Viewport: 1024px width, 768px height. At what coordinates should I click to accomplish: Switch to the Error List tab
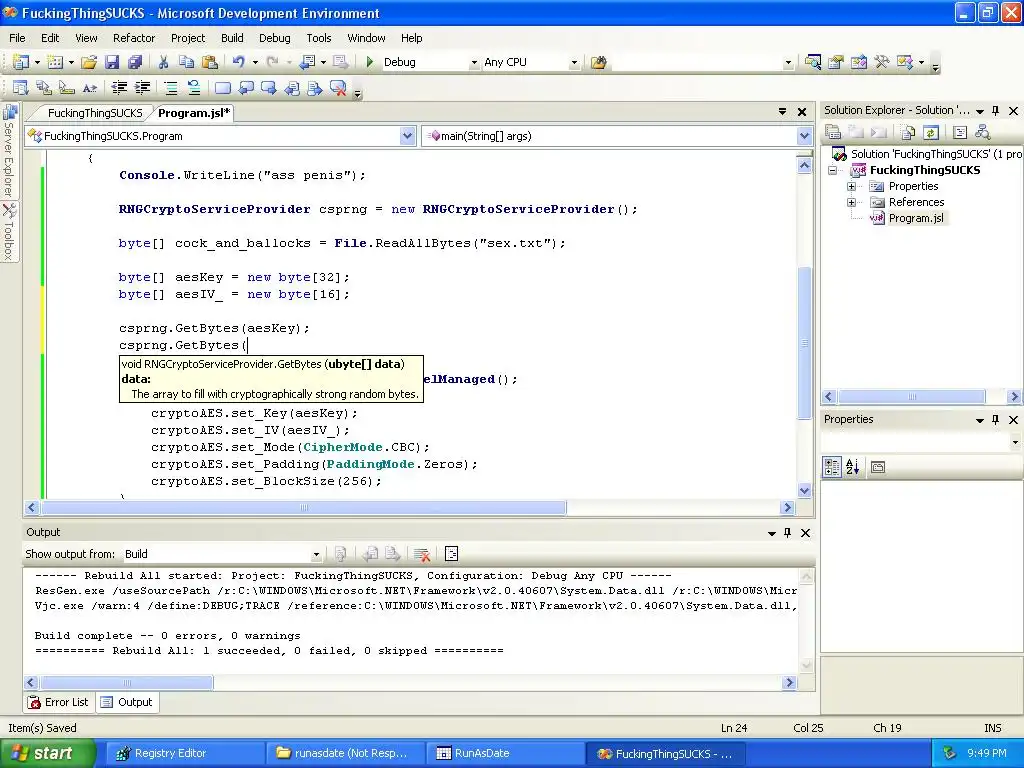coord(58,702)
